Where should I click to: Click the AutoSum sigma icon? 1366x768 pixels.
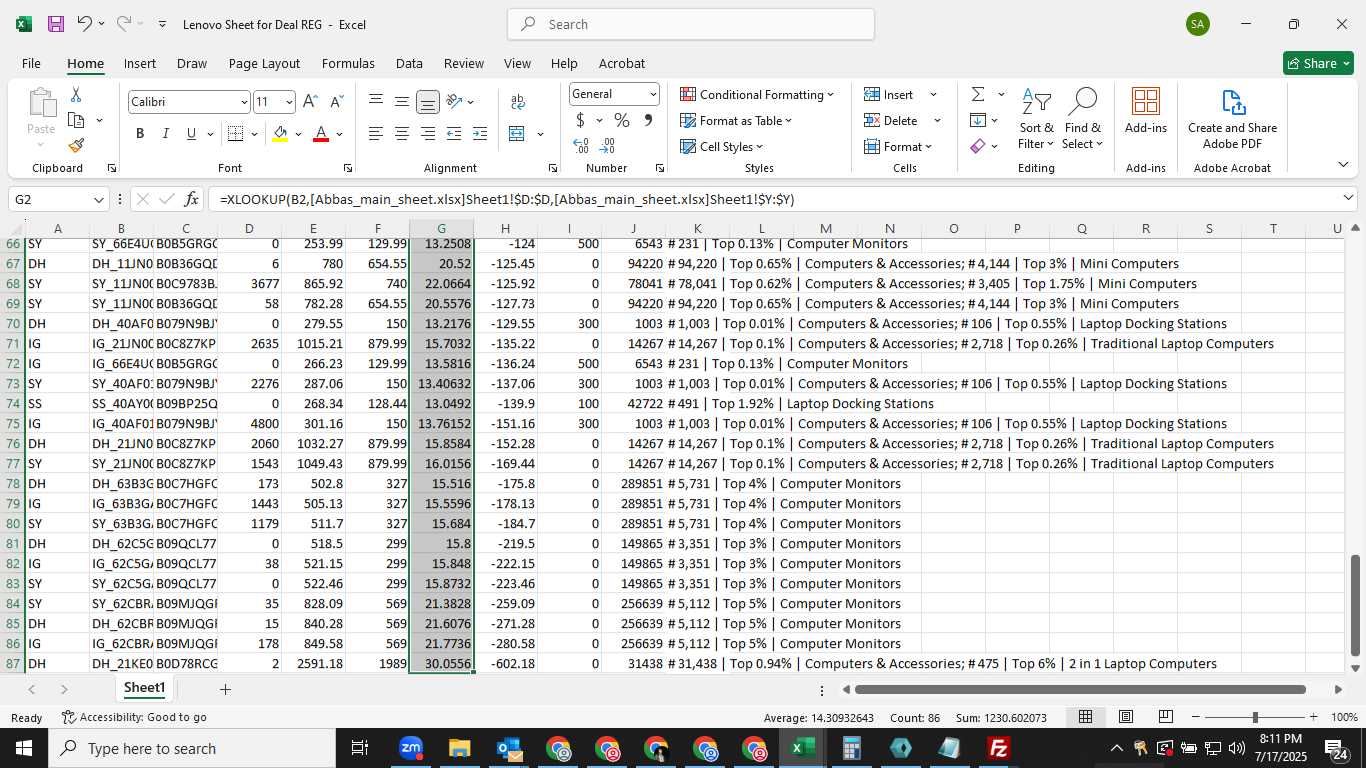pos(977,94)
